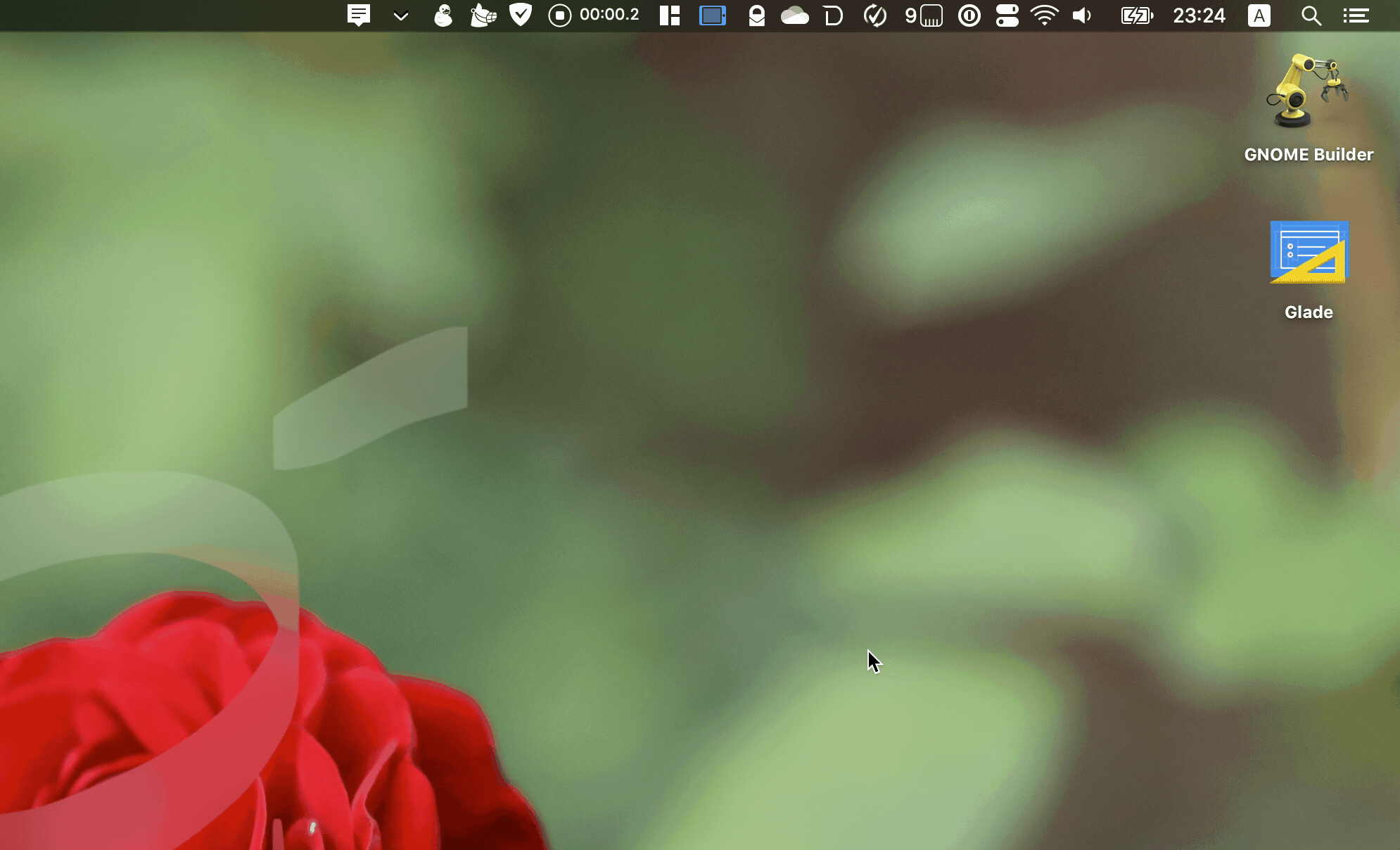This screenshot has width=1400, height=850.
Task: Expand the menu bar chevron dropdown
Action: 401,16
